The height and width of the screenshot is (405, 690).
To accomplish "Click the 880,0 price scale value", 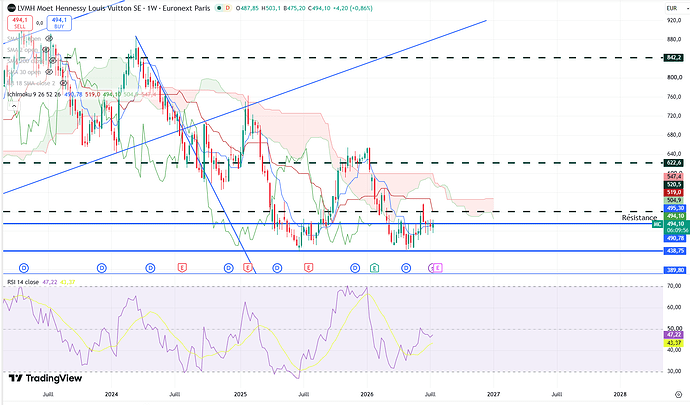I will [674, 39].
